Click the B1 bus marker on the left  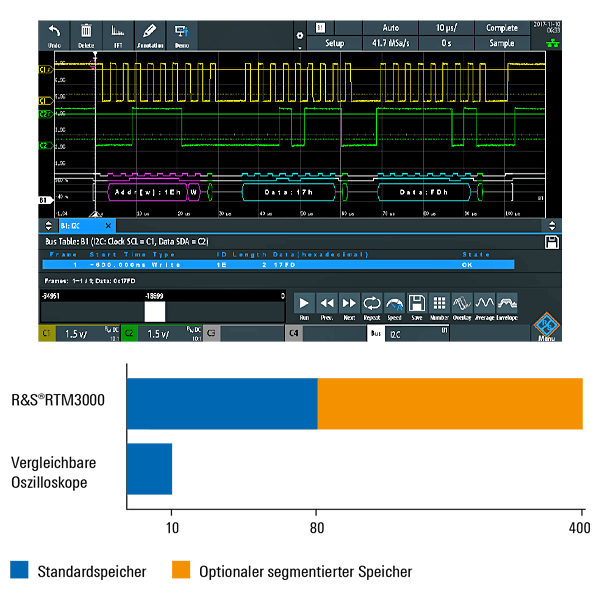click(x=46, y=200)
